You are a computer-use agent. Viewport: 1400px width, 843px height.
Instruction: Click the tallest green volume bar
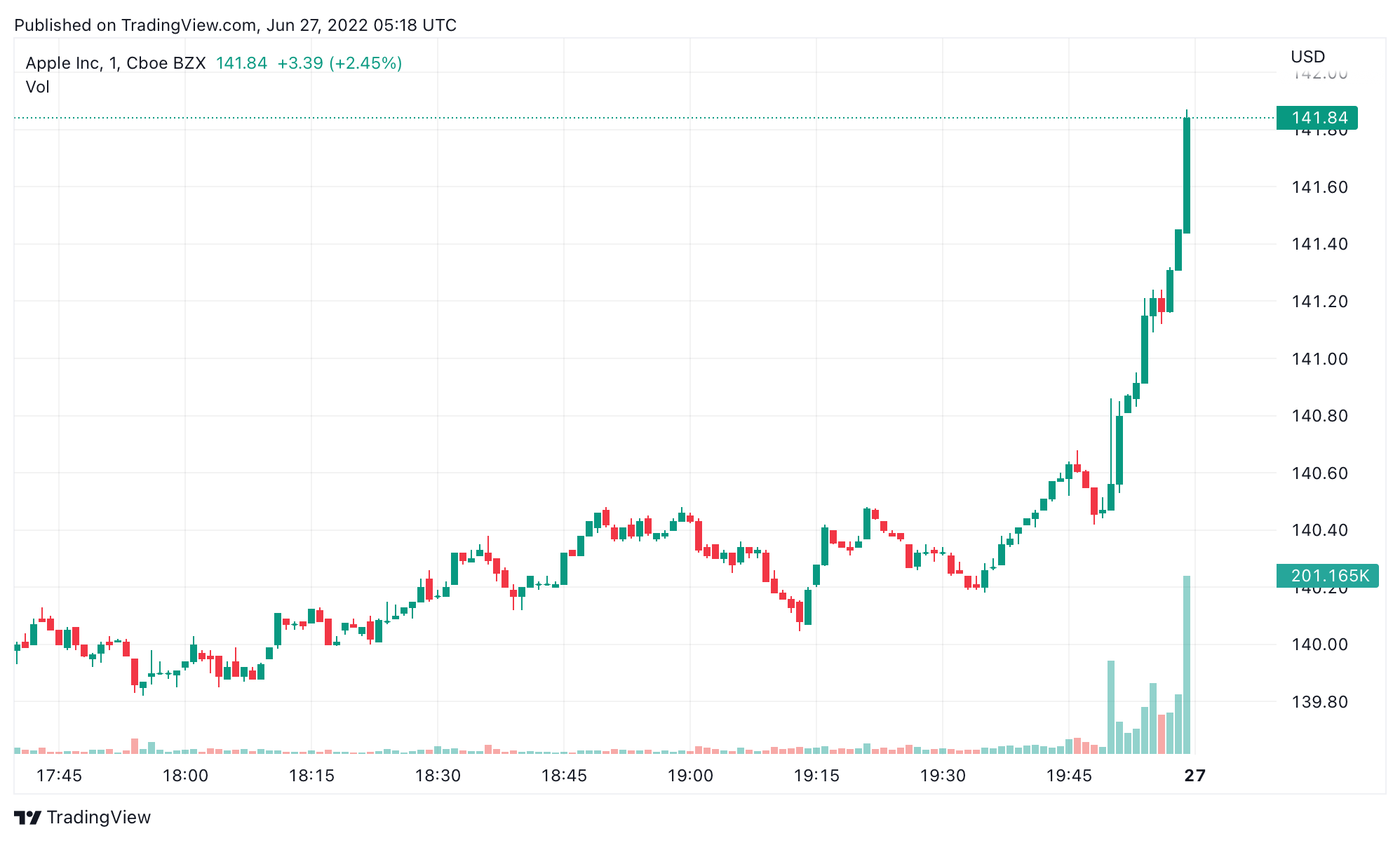click(x=1187, y=665)
